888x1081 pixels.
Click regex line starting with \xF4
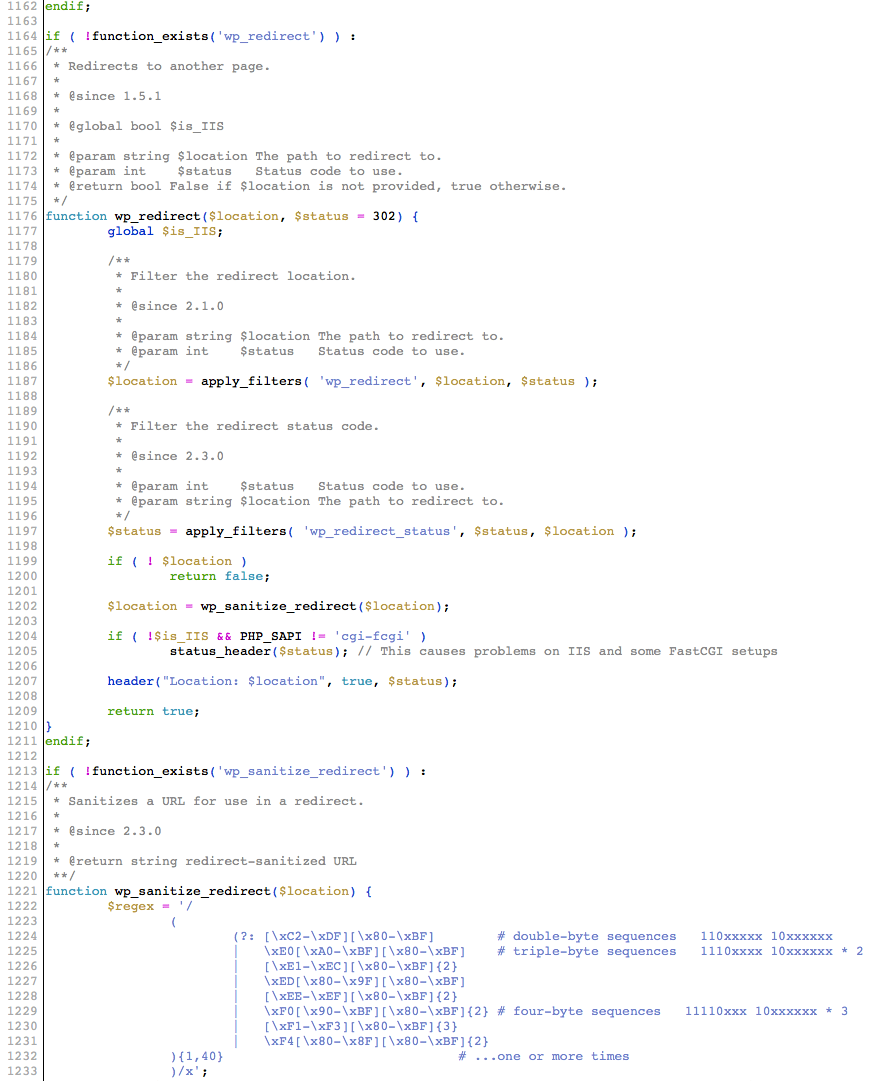pos(376,1041)
